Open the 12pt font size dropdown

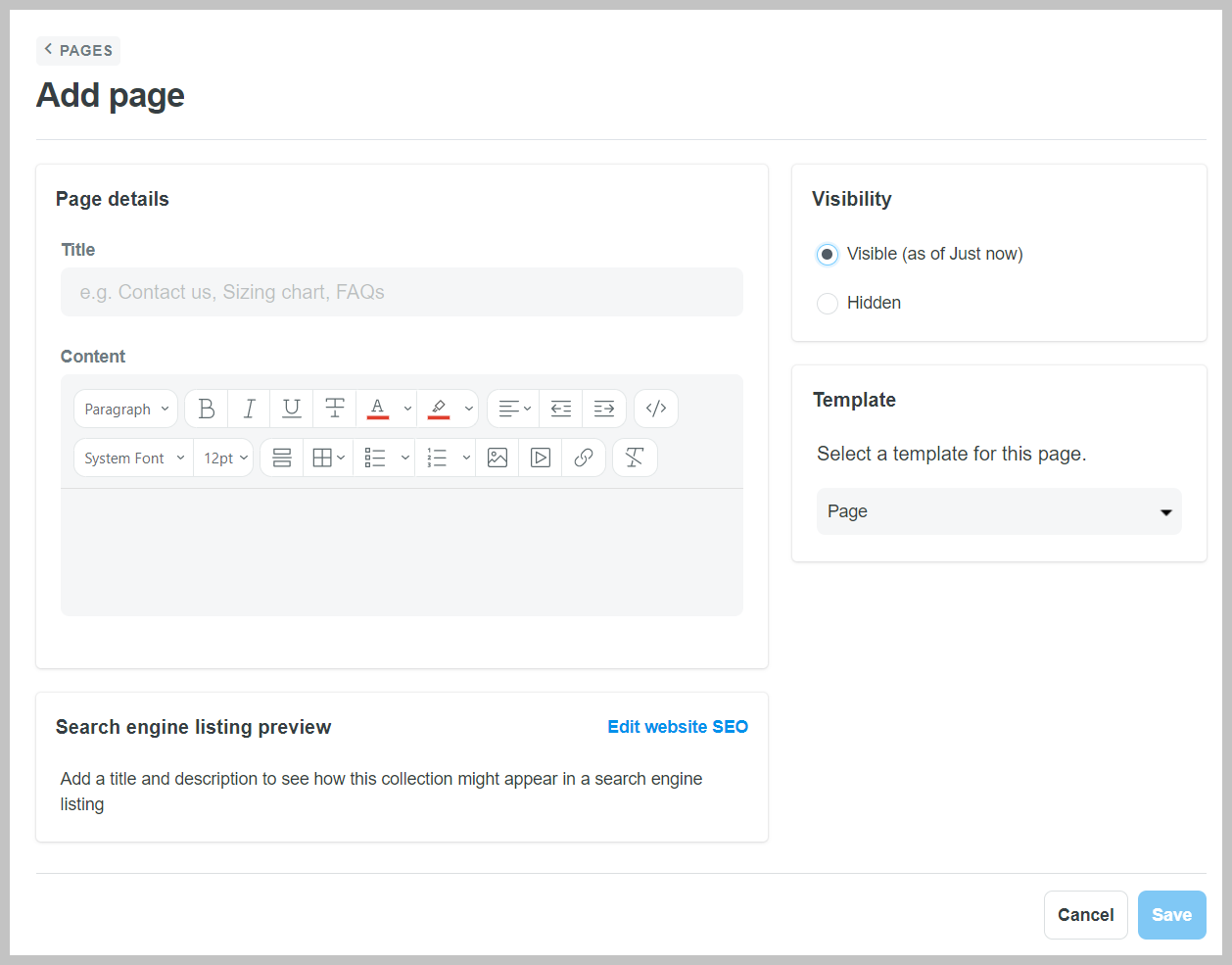(225, 458)
